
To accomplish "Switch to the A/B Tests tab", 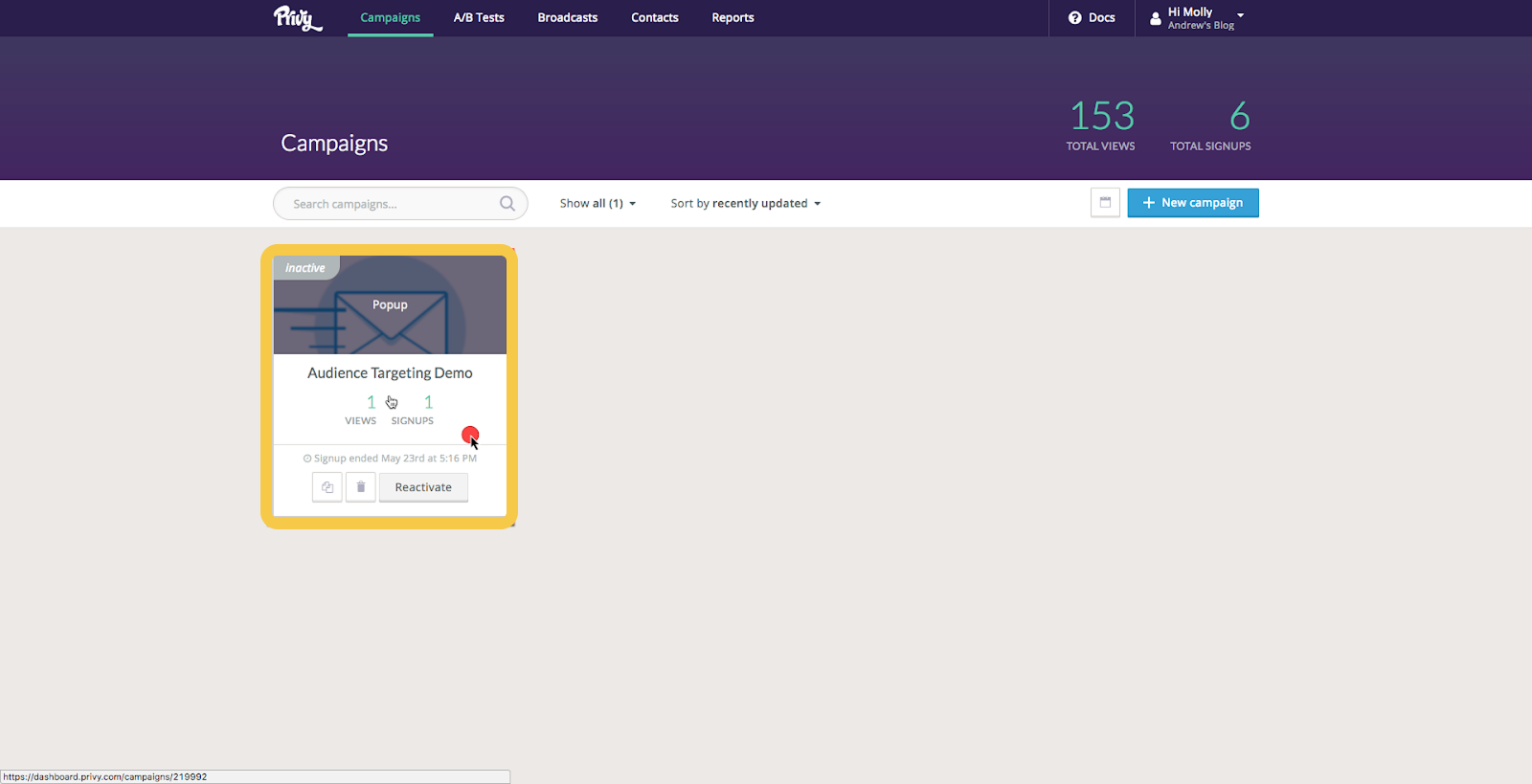I will 479,18.
